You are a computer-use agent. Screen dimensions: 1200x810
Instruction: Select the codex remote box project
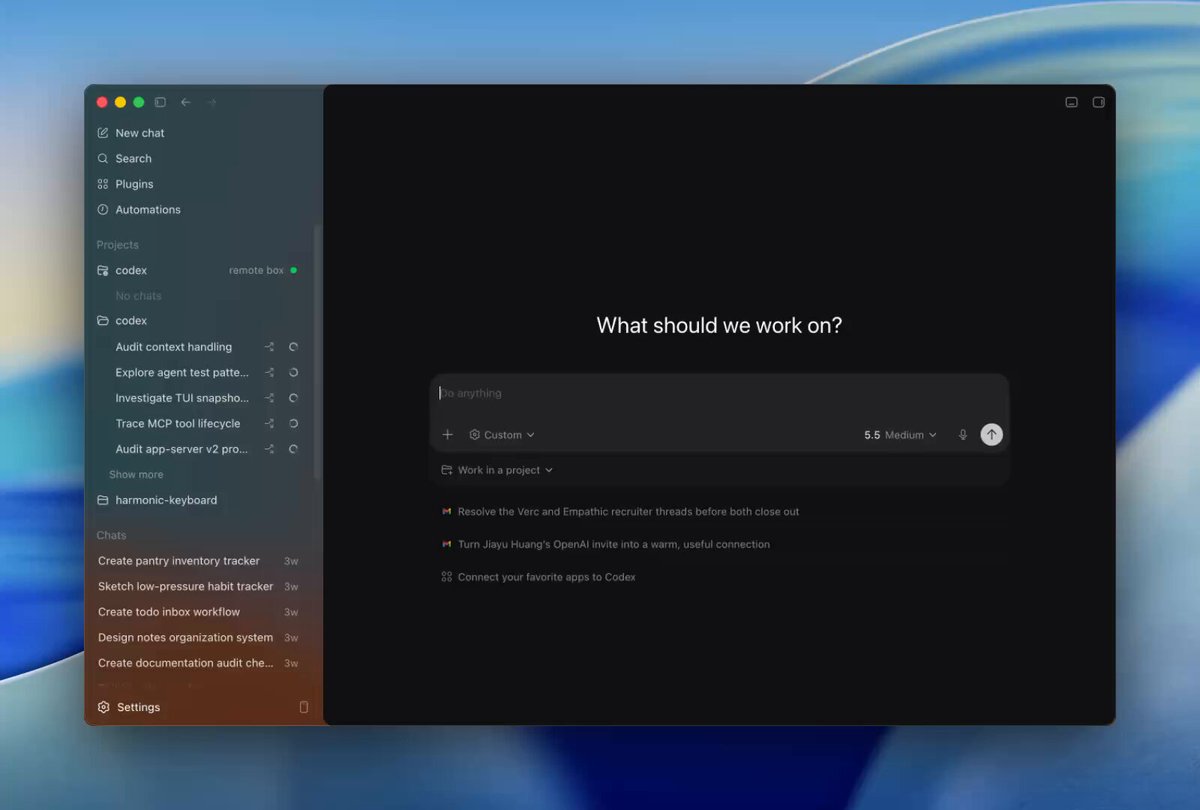[131, 270]
